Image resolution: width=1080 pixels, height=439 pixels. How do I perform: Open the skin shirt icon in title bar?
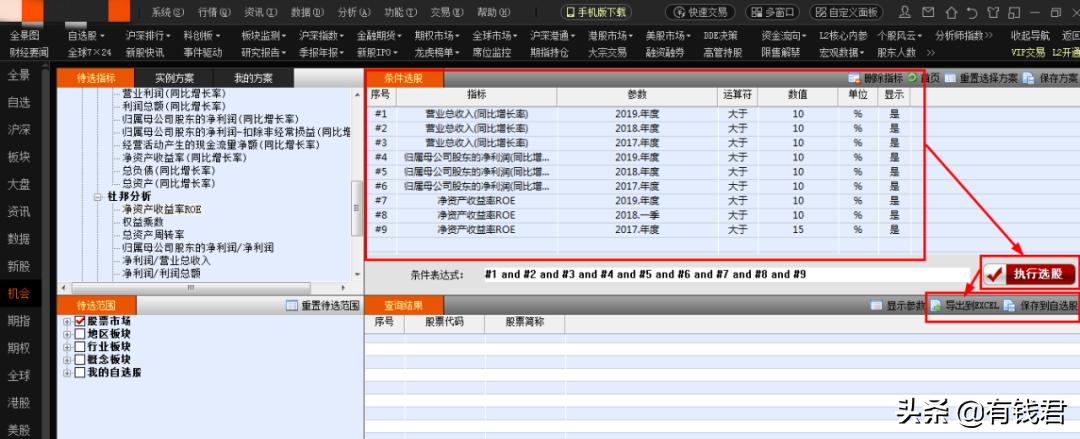993,12
